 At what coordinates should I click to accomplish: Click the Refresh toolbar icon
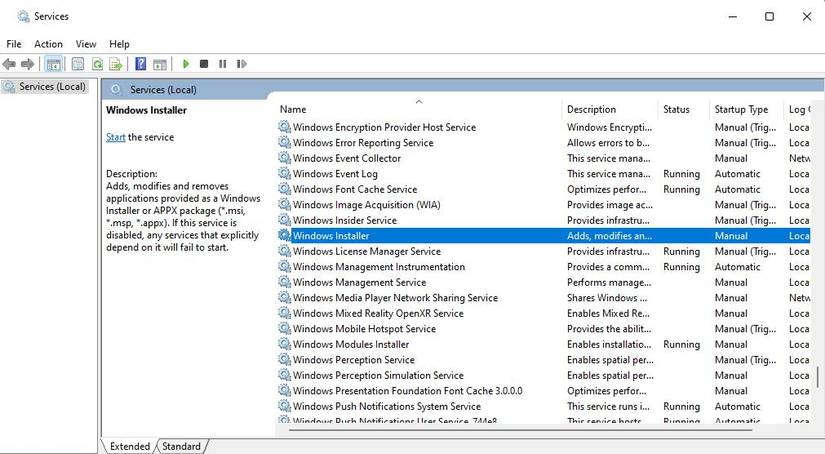(97, 64)
